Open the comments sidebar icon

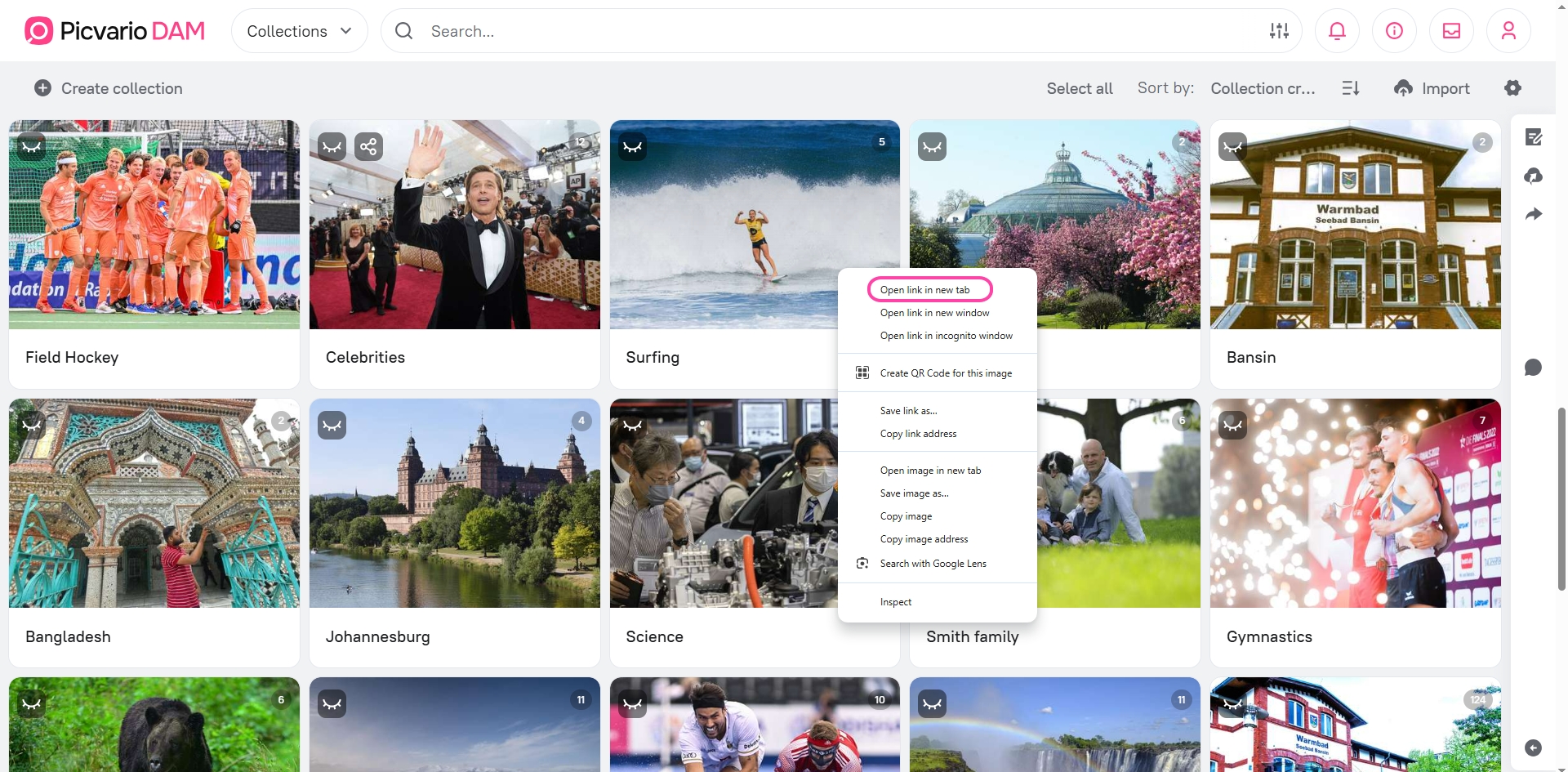pos(1533,367)
